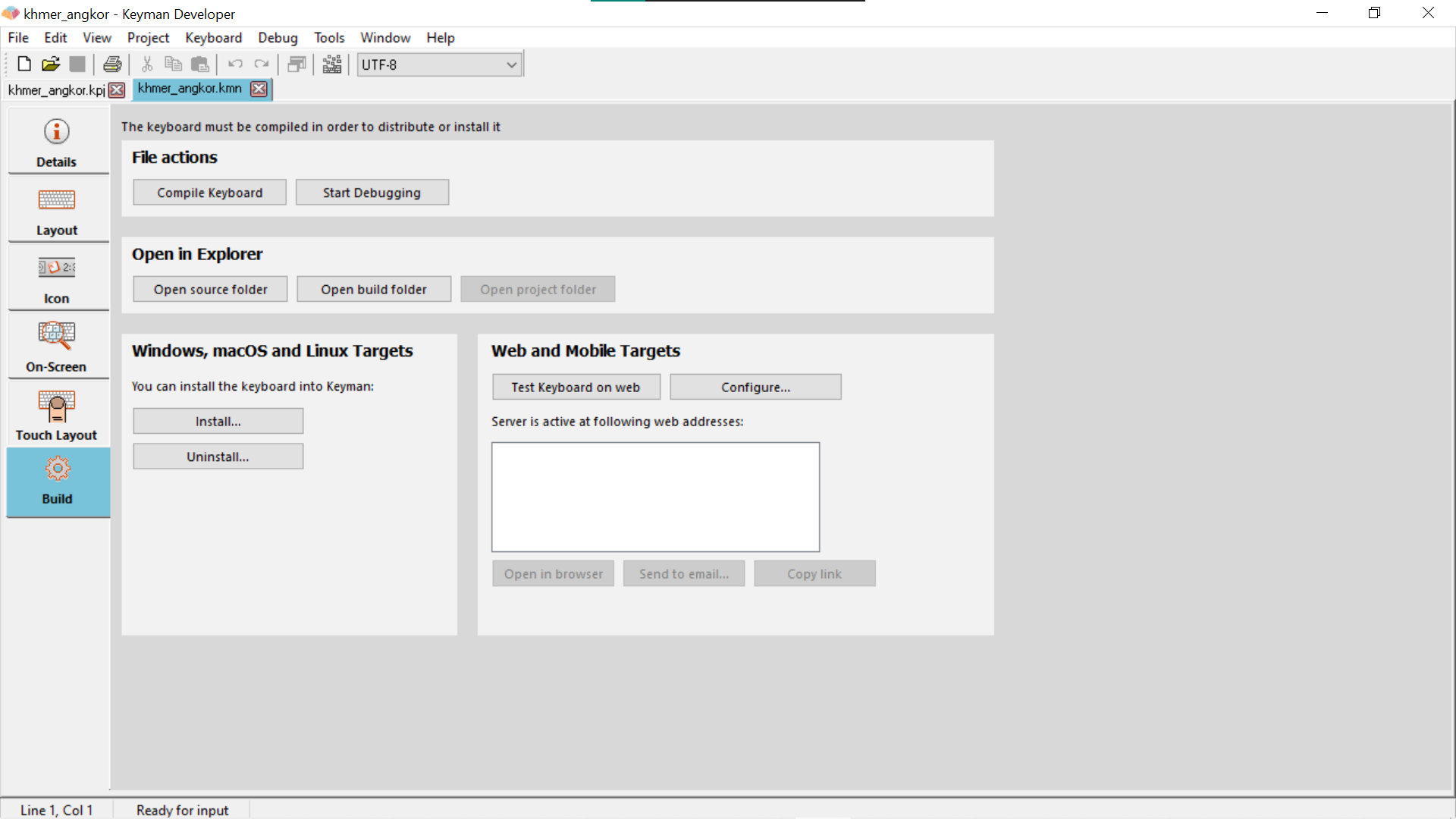Click Test Keyboard on web button
The image size is (1456, 819).
coord(576,387)
